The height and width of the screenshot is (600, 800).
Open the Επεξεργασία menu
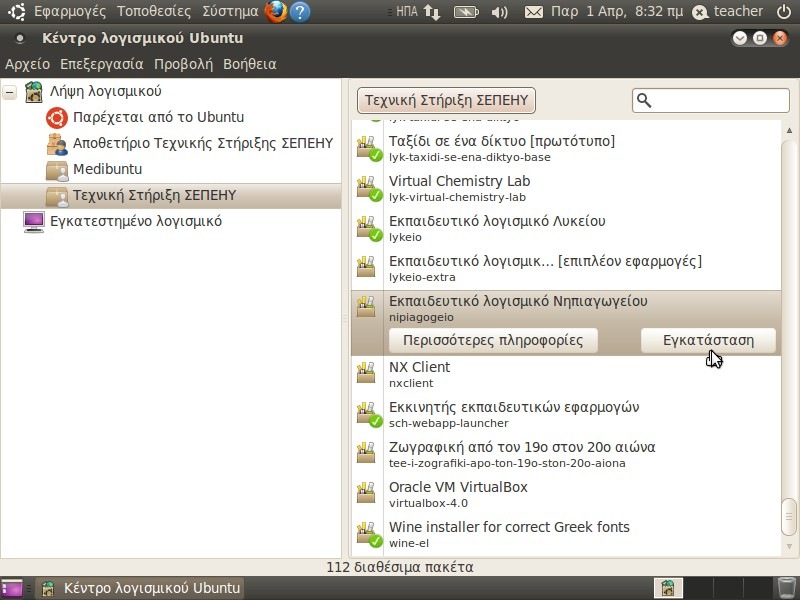(x=102, y=64)
